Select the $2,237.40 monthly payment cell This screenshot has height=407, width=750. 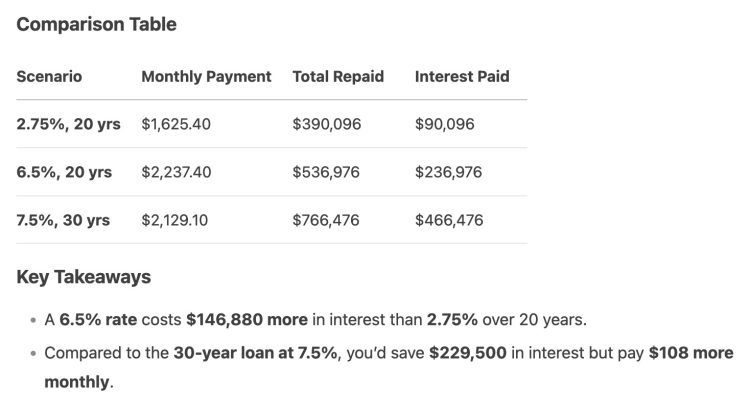[x=176, y=172]
